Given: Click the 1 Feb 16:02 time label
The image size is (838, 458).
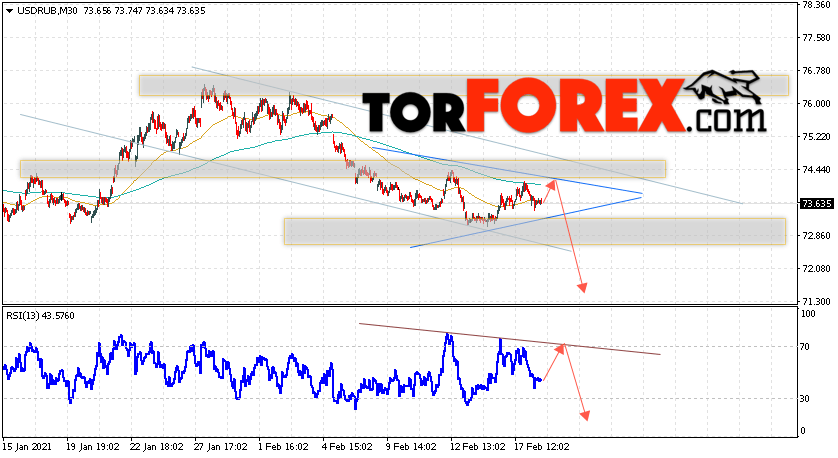Looking at the screenshot, I should click(283, 447).
